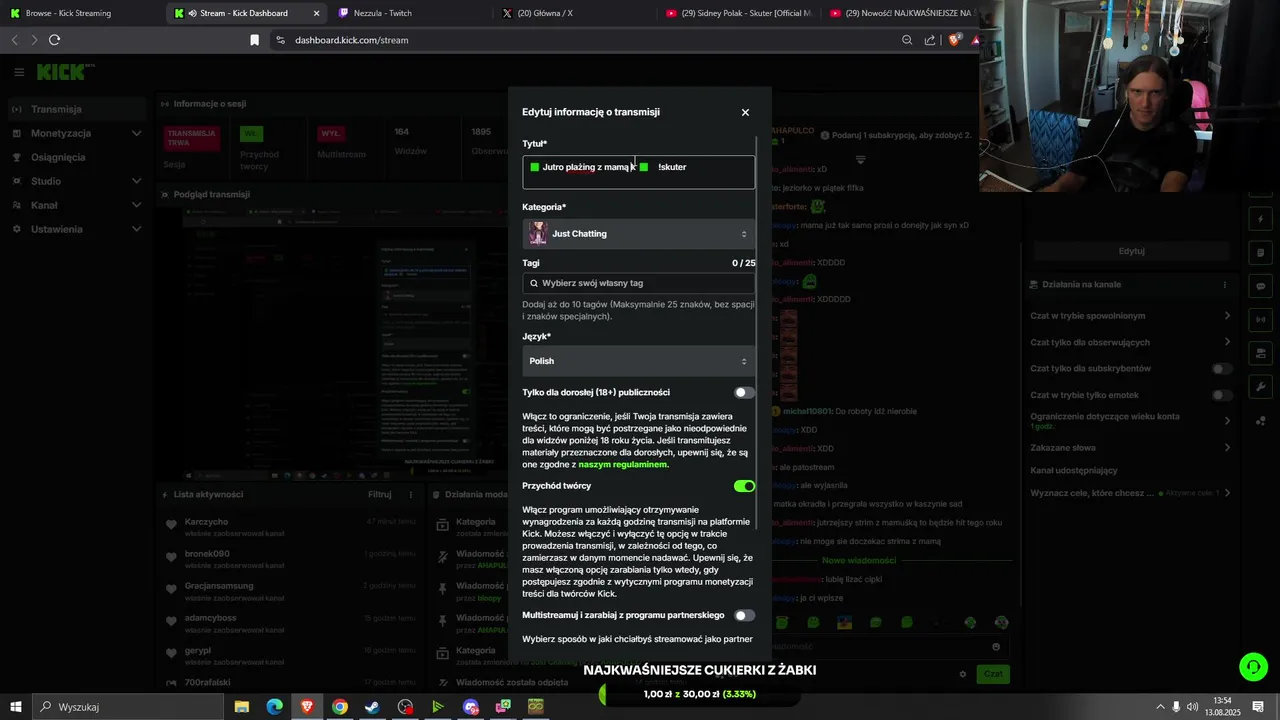Image resolution: width=1280 pixels, height=720 pixels.
Task: Toggle Multistream partner program switch
Action: pyautogui.click(x=744, y=615)
